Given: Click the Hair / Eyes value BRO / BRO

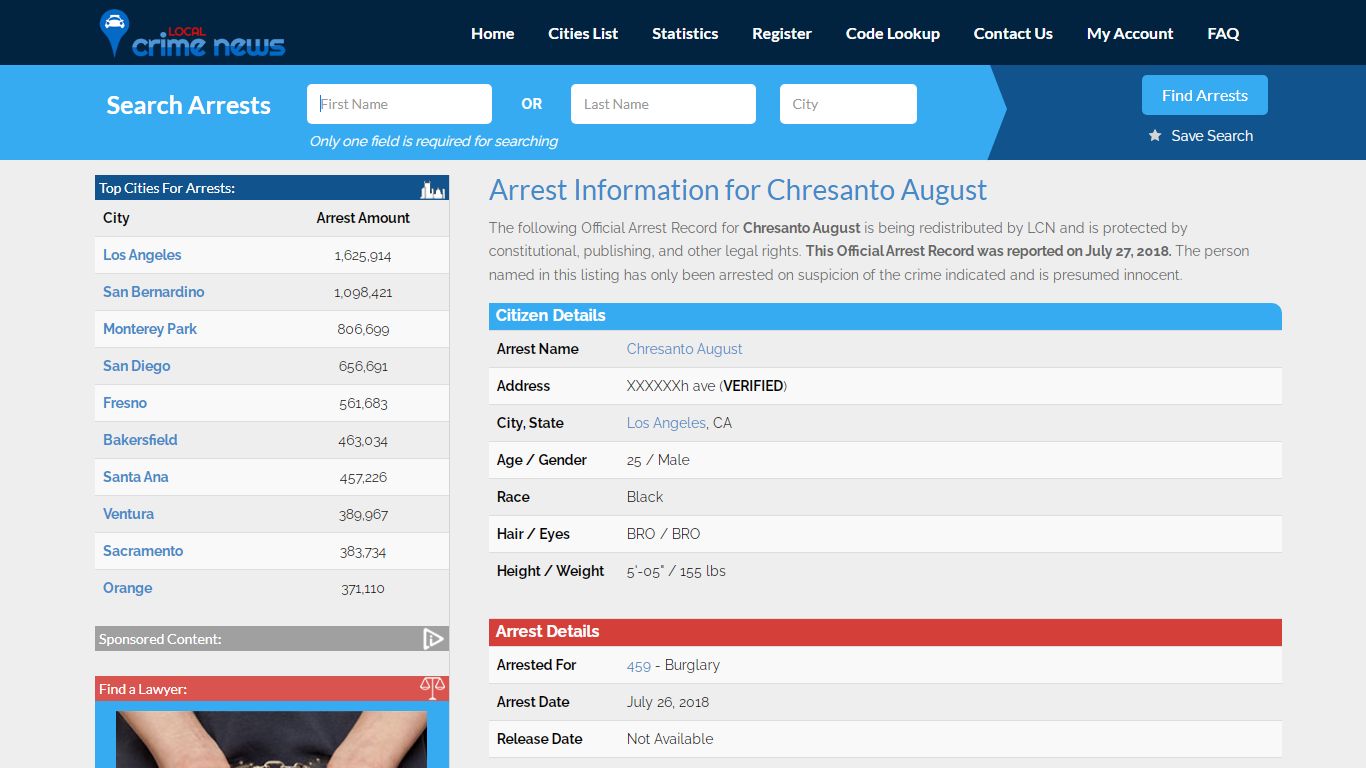Looking at the screenshot, I should 663,534.
